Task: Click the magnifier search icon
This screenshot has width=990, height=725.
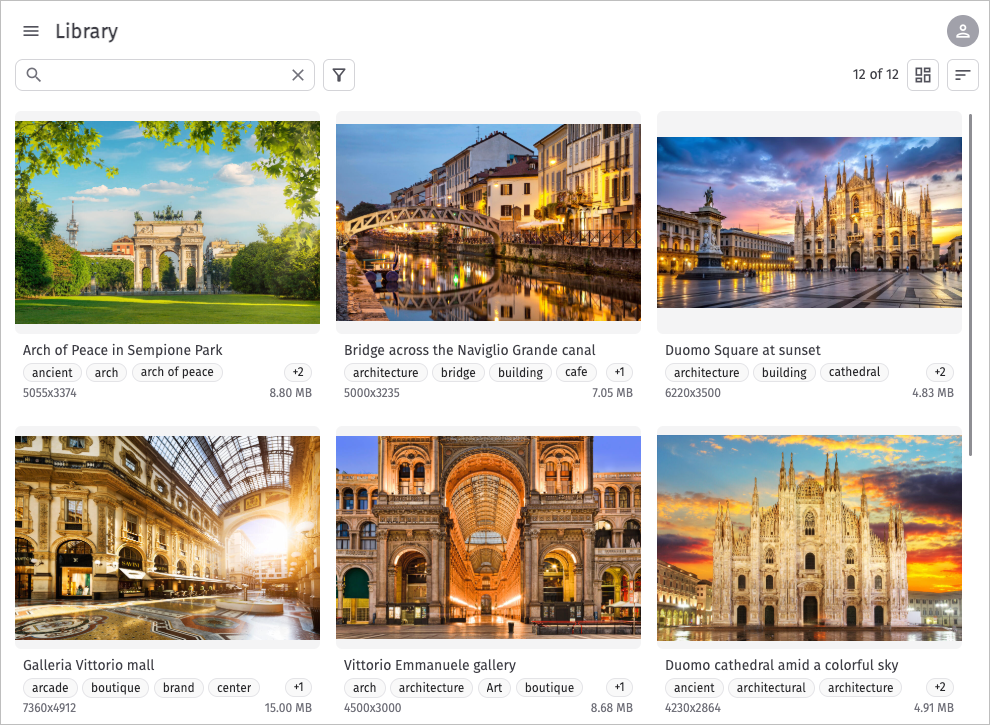Action: click(34, 75)
